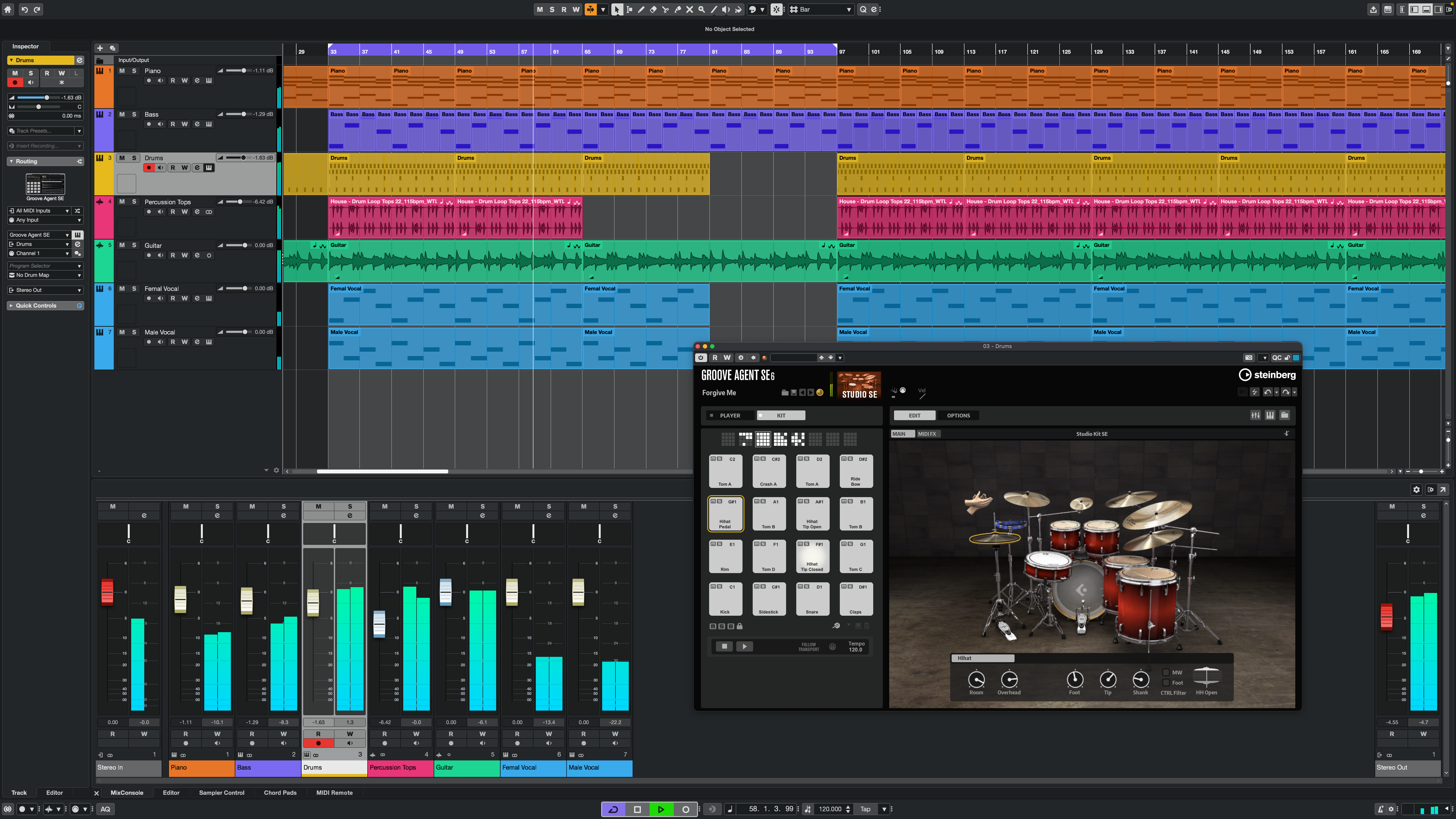Enable the Foot checkbox in hihat controls

[1166, 683]
